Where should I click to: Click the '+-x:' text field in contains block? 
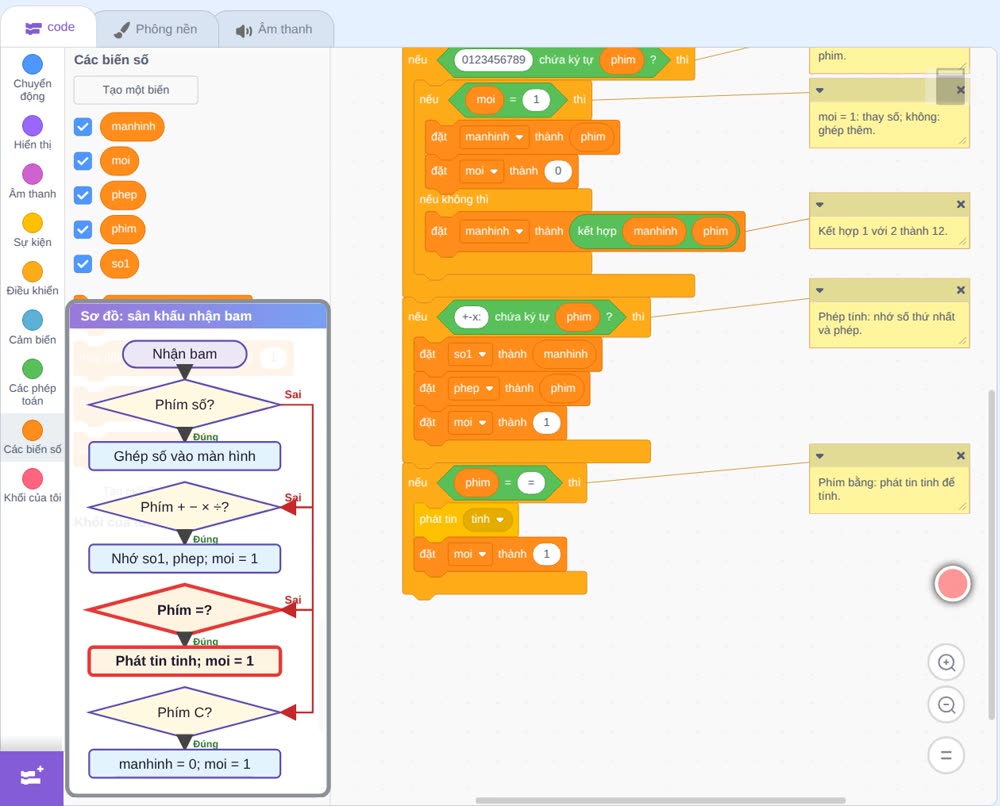471,317
